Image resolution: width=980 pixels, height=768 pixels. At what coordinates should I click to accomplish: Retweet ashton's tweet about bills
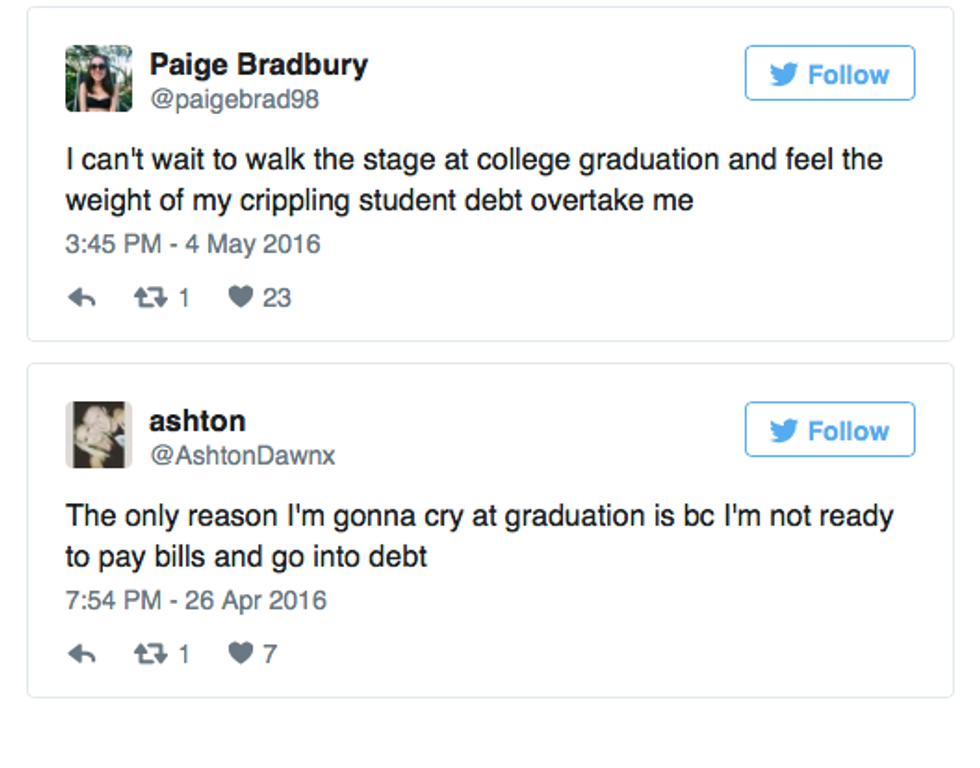[148, 654]
